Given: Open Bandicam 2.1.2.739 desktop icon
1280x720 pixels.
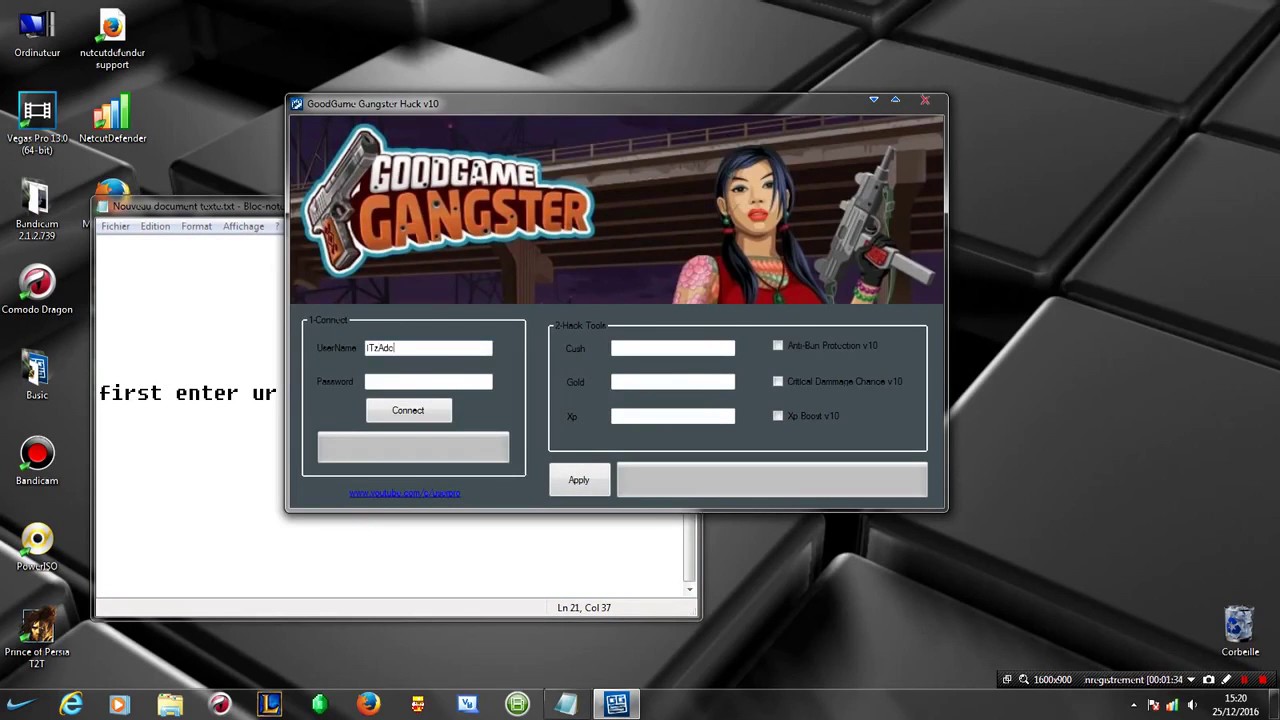Looking at the screenshot, I should tap(37, 210).
